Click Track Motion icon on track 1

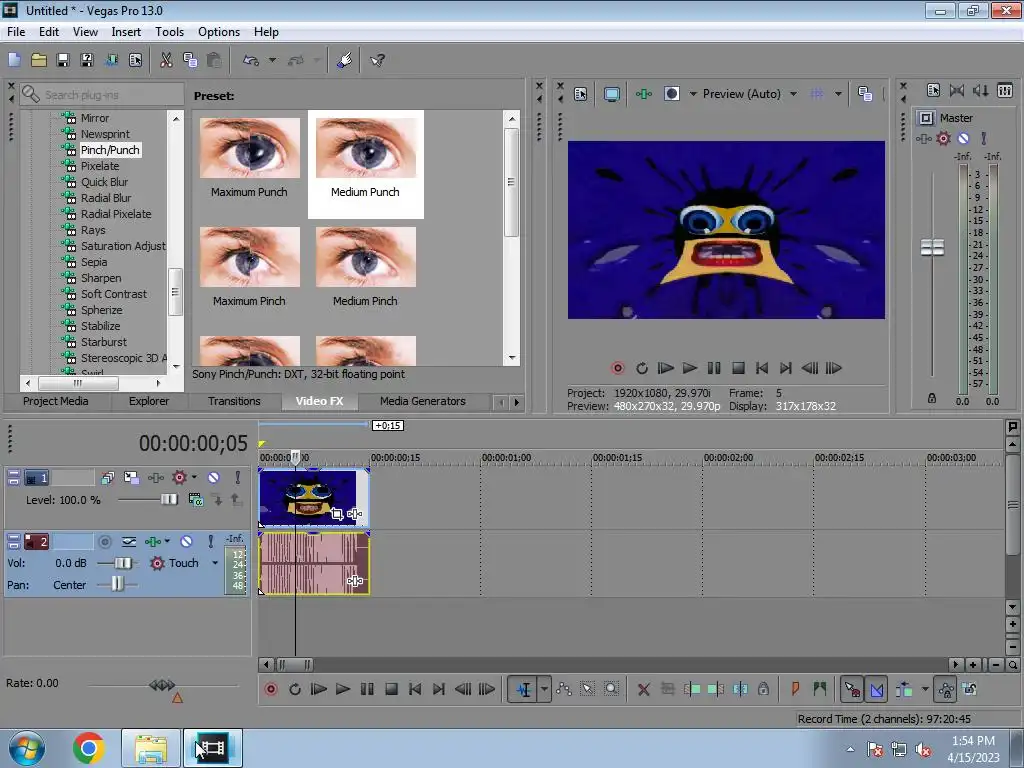point(131,477)
